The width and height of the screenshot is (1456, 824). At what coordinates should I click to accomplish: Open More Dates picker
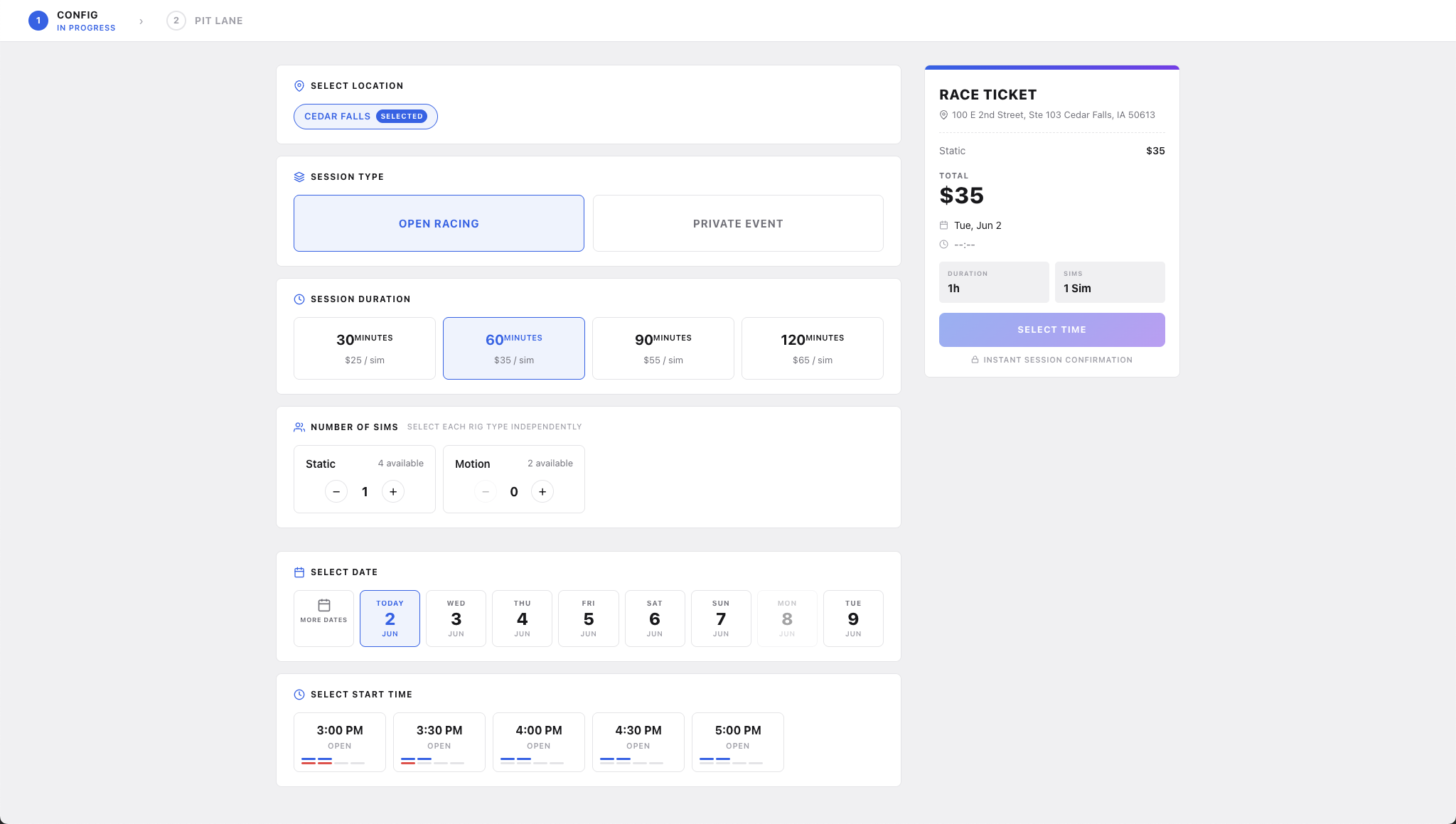tap(323, 619)
